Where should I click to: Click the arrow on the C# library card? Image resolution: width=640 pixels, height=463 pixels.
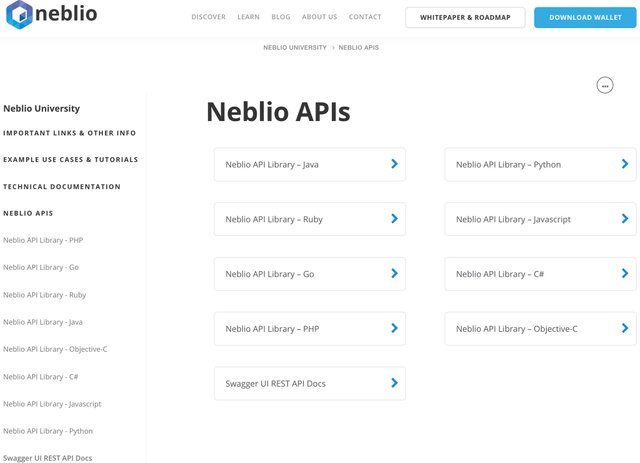point(625,273)
